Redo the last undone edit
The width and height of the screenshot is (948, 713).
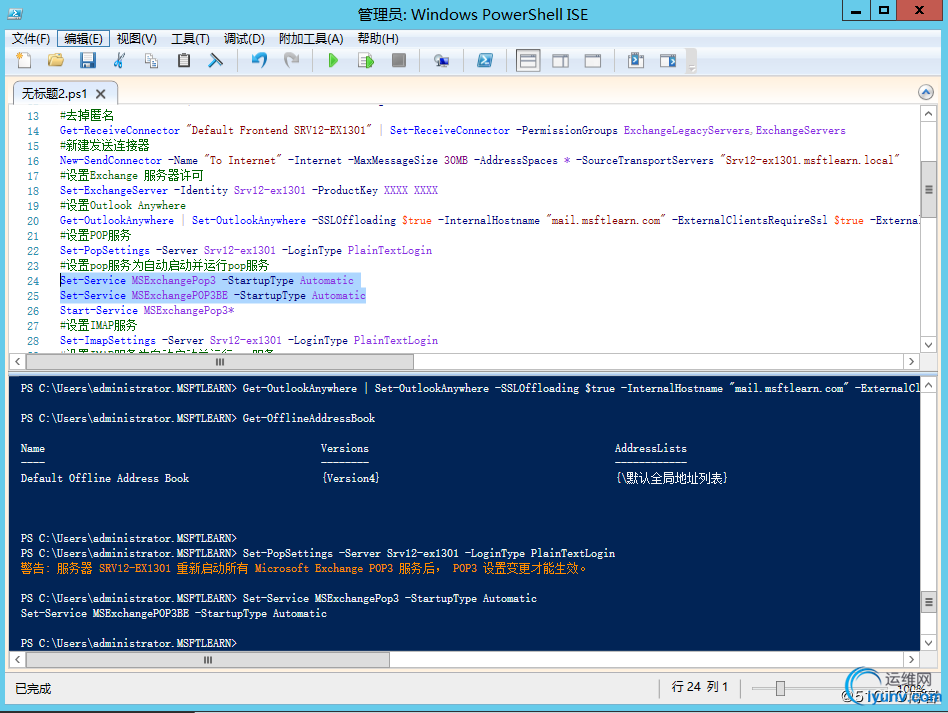click(292, 60)
